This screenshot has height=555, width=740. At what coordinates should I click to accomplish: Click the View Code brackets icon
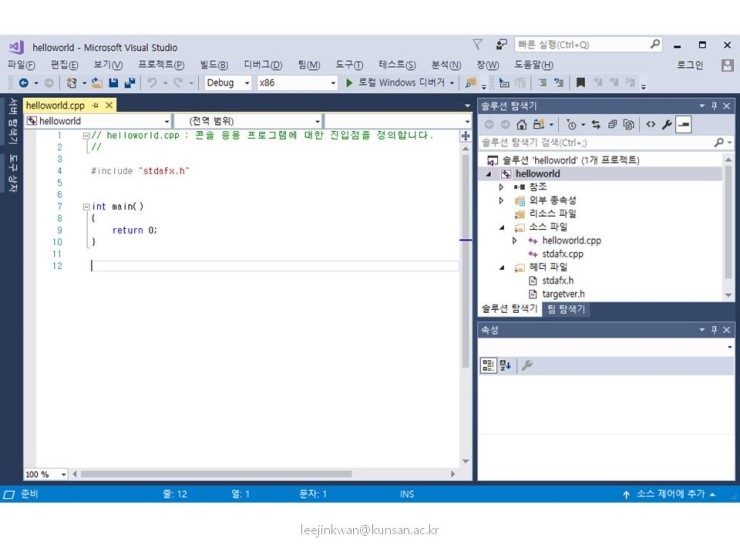651,125
